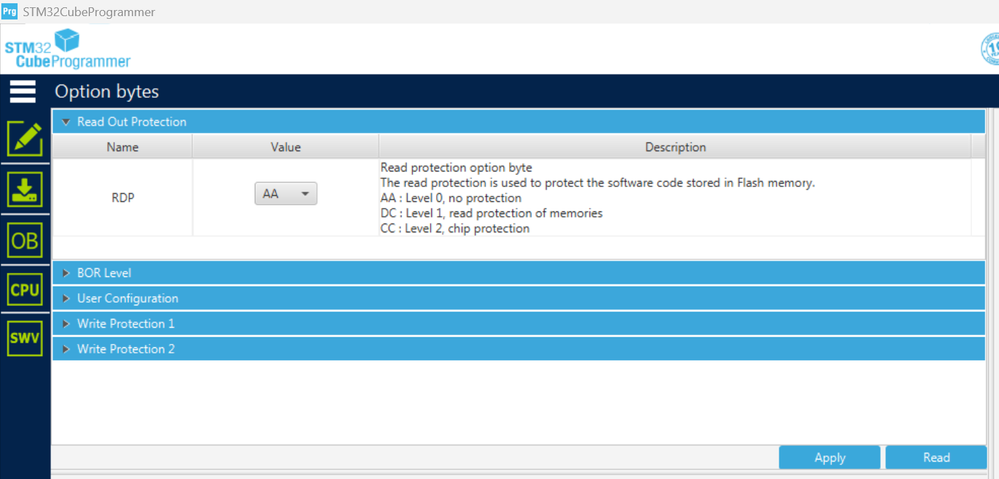Click the Name column header
The image size is (999, 479).
pyautogui.click(x=122, y=147)
